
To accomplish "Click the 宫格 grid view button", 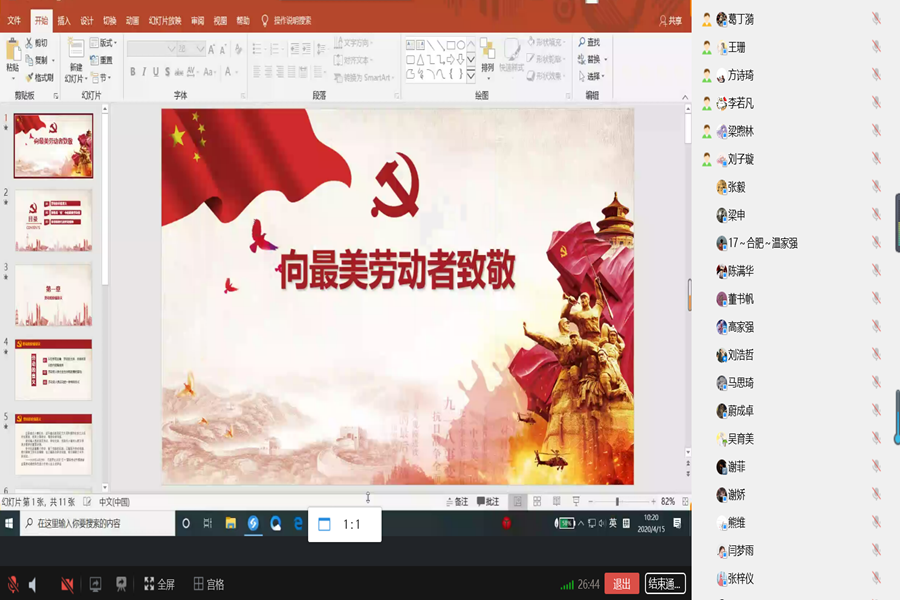I will tap(209, 584).
